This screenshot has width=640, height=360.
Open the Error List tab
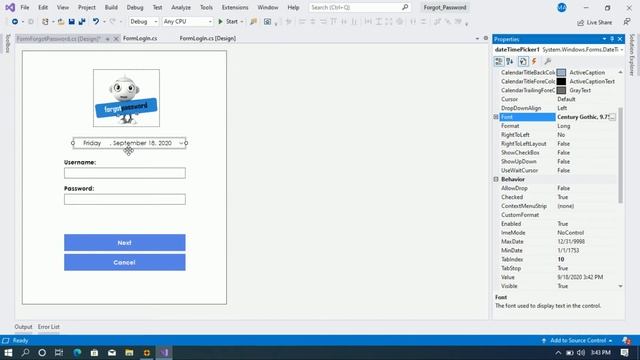click(49, 327)
